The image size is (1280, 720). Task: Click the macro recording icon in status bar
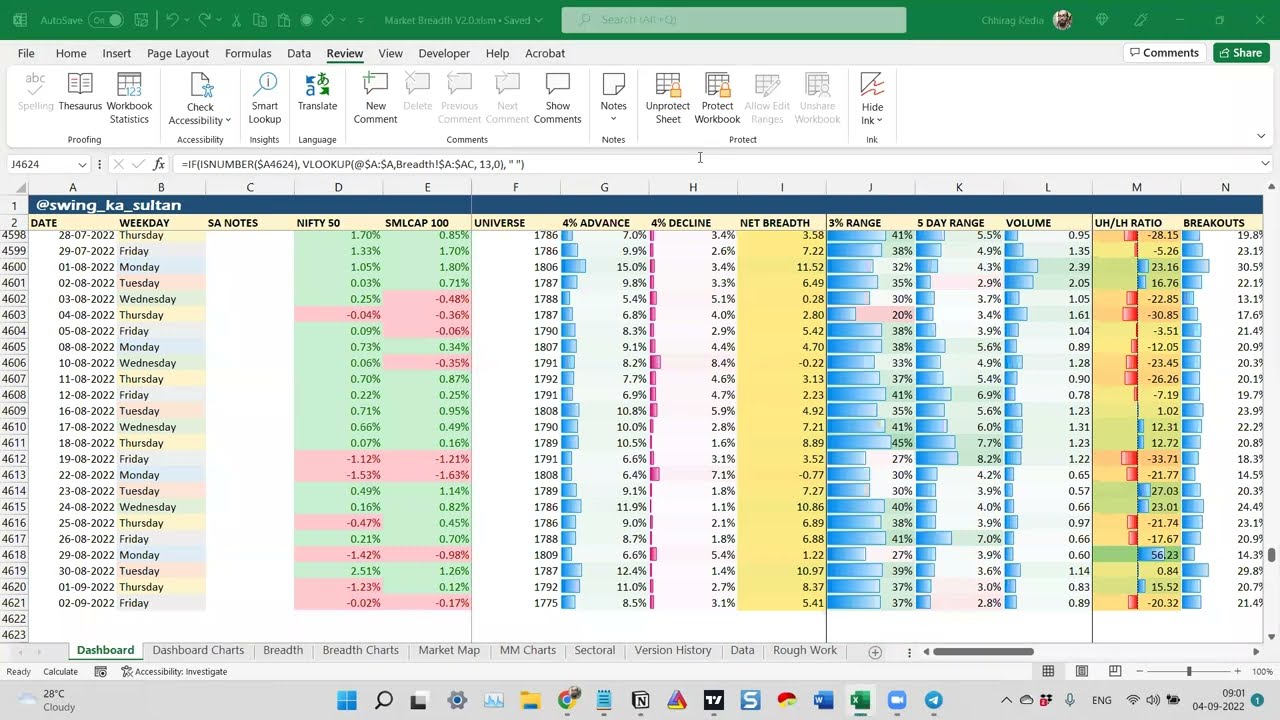(x=101, y=672)
